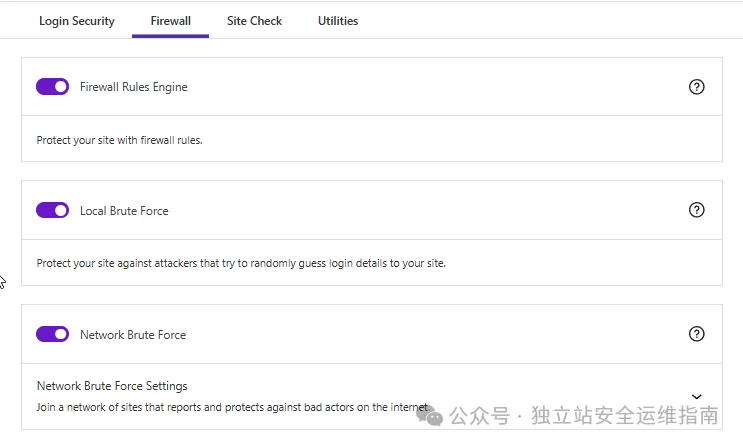Screen dimensions: 743x446
Task: Click 'Join a network of sites' description
Action: click(x=233, y=407)
